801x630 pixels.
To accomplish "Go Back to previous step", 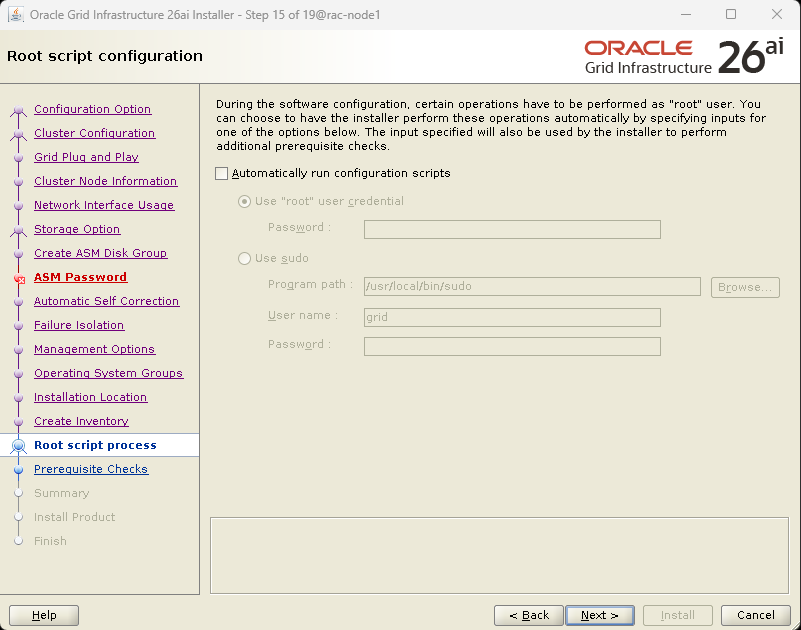I will pos(529,615).
